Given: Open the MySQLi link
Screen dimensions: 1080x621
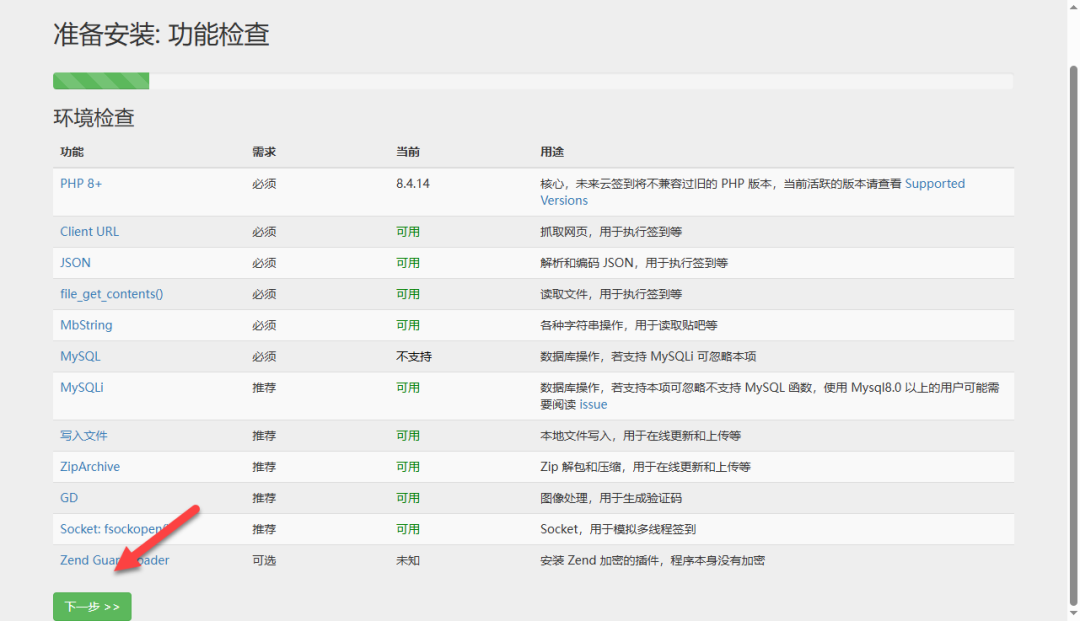Looking at the screenshot, I should click(x=82, y=387).
